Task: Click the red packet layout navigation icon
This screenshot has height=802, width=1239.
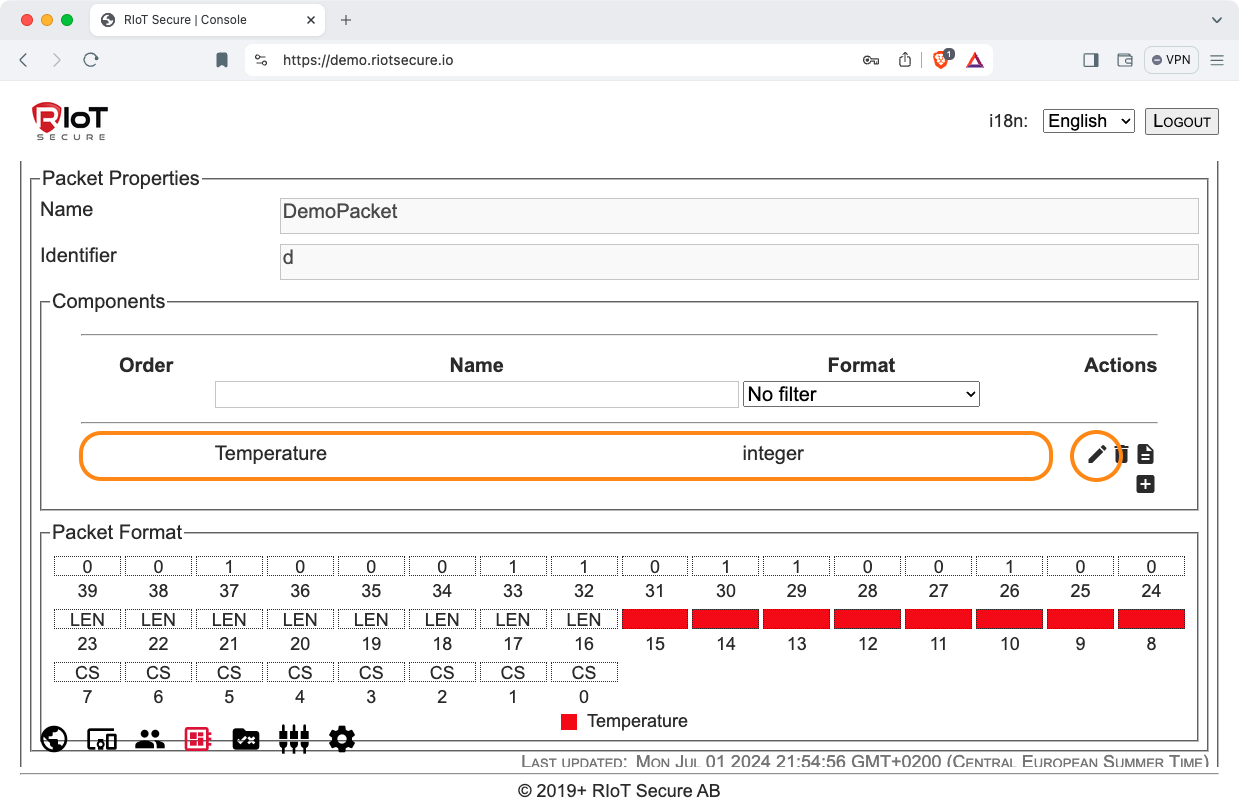Action: pyautogui.click(x=198, y=739)
